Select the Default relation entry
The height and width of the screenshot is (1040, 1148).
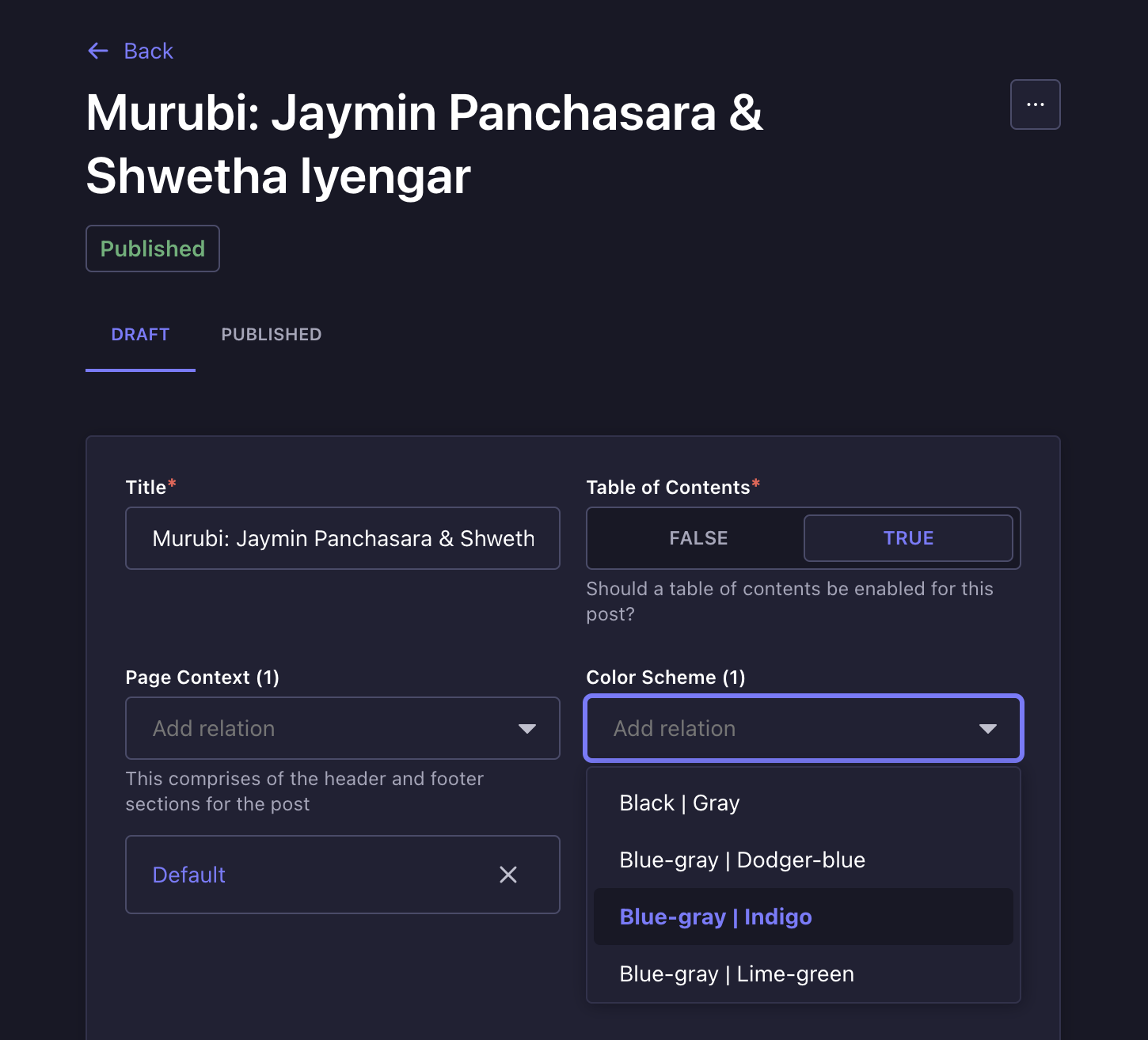(x=188, y=875)
